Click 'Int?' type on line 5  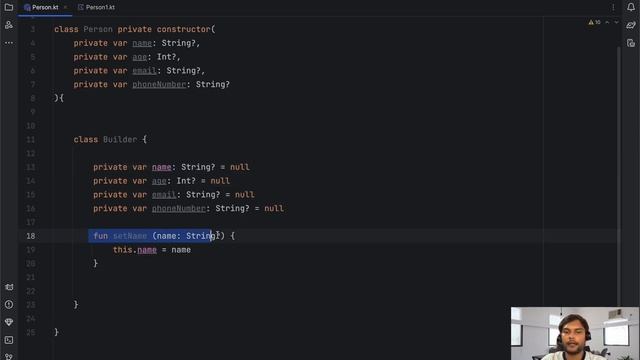pyautogui.click(x=167, y=57)
